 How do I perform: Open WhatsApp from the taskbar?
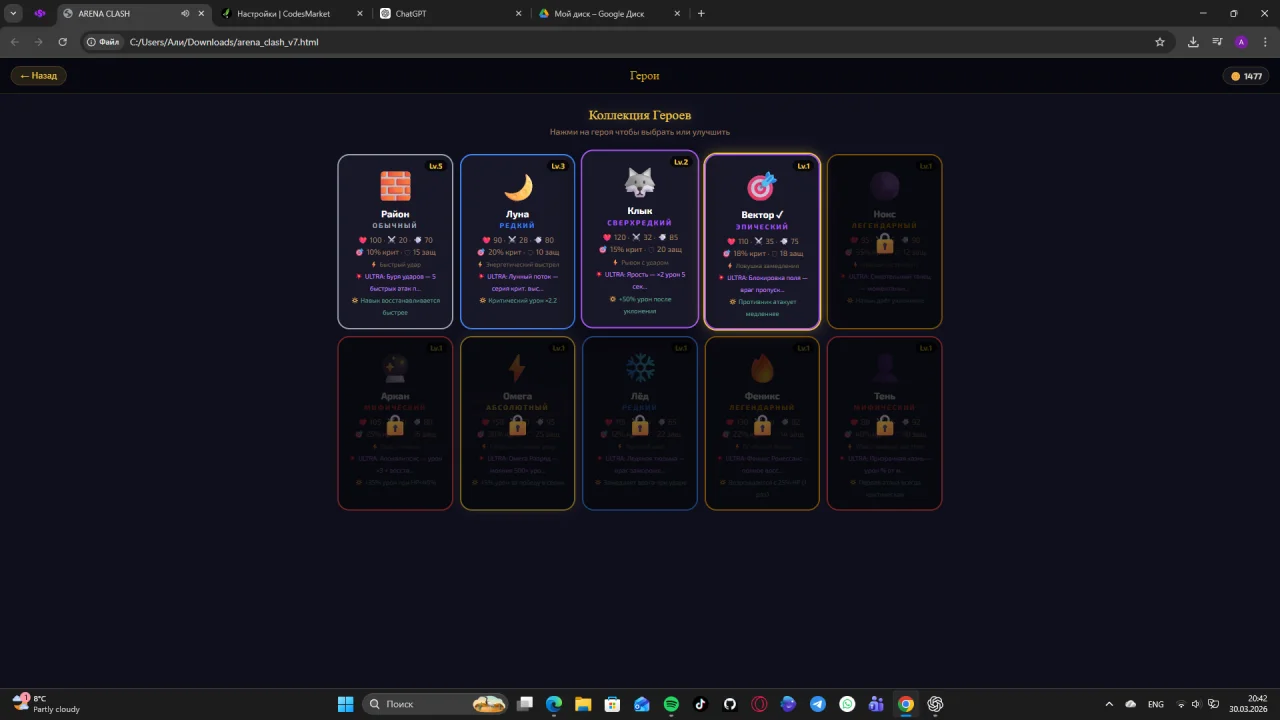click(847, 704)
